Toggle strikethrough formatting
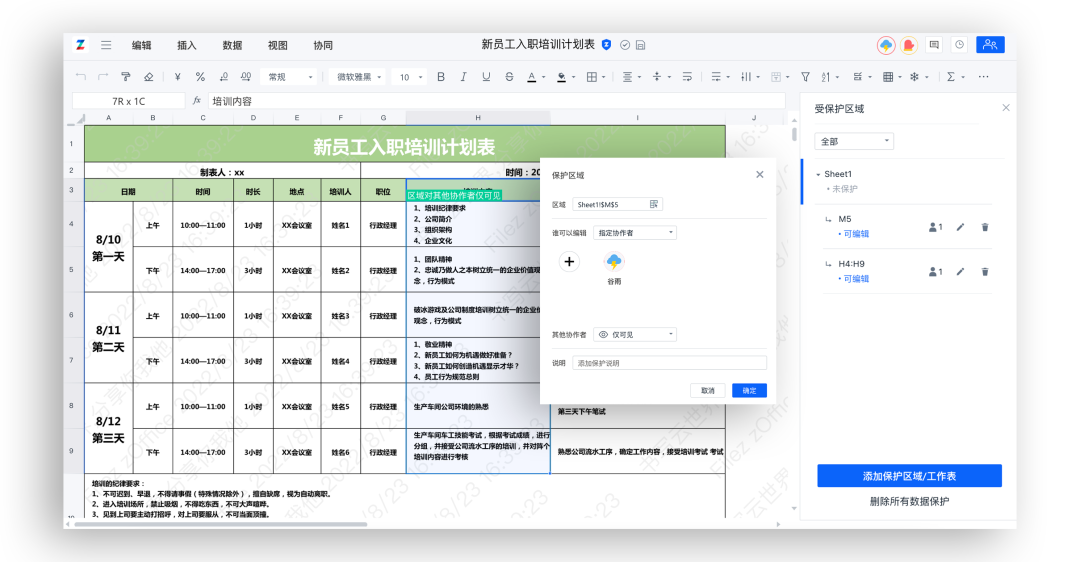Image resolution: width=1080 pixels, height=562 pixels. (x=509, y=76)
